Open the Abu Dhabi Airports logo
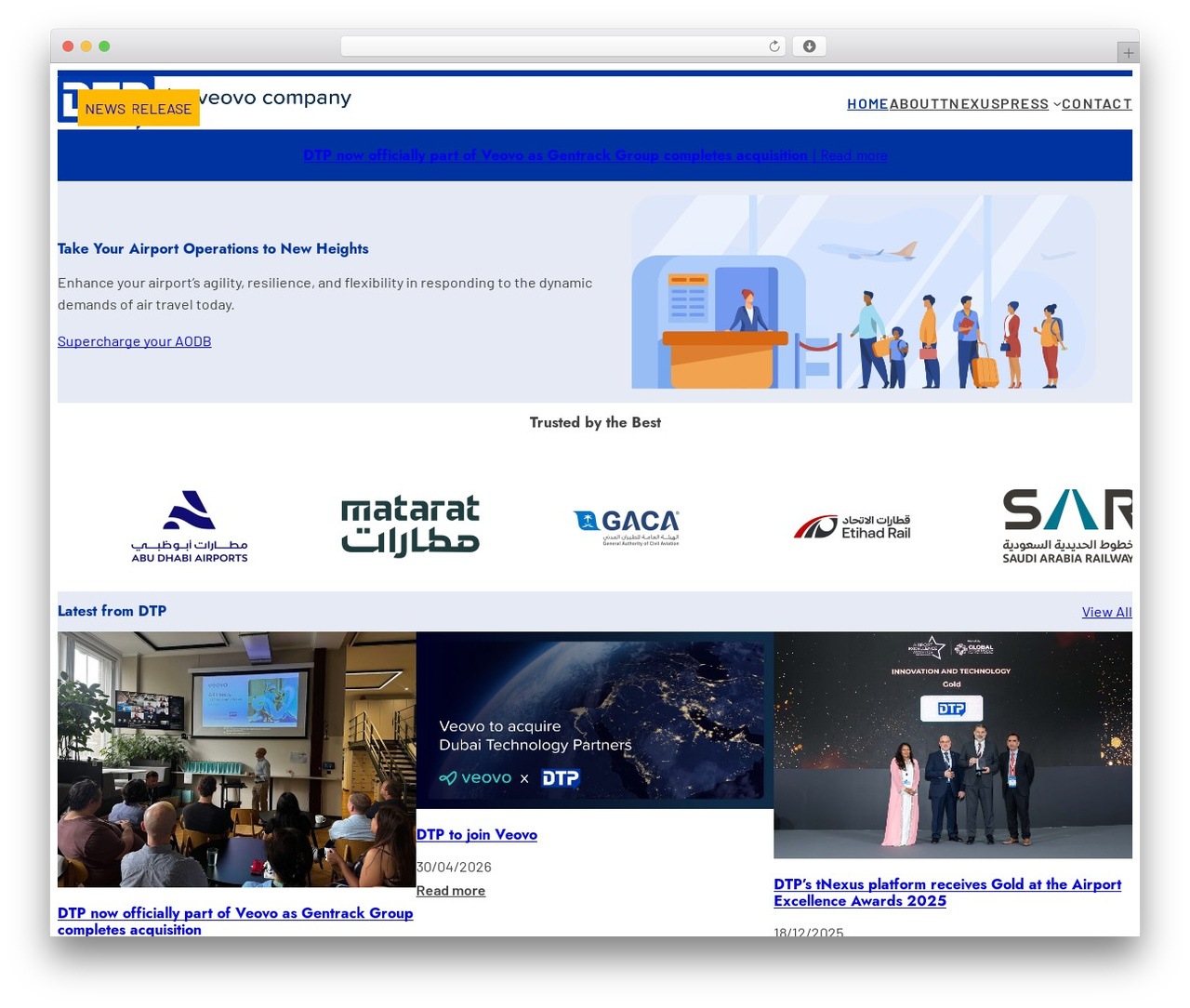 pyautogui.click(x=190, y=526)
